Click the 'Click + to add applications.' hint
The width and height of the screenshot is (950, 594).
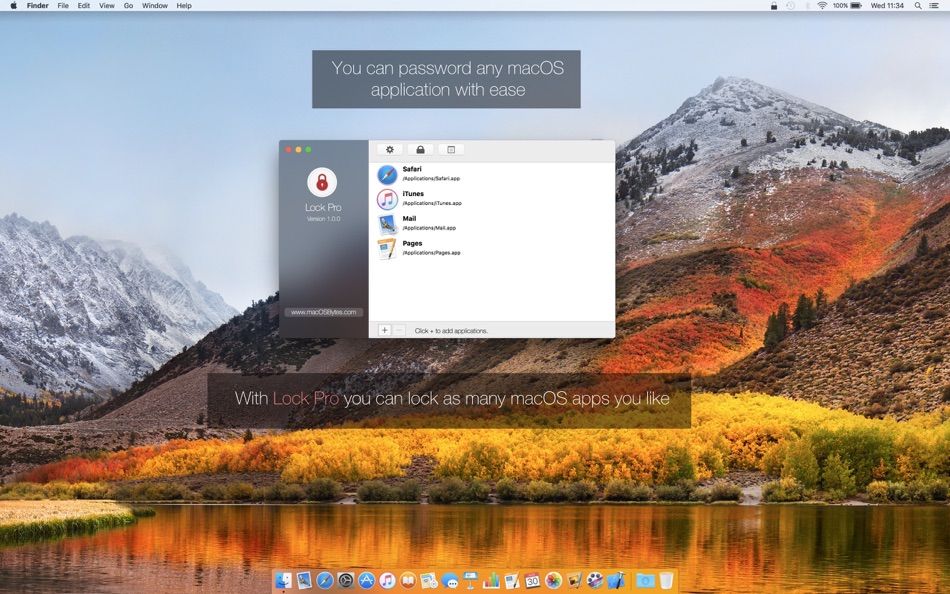451,331
